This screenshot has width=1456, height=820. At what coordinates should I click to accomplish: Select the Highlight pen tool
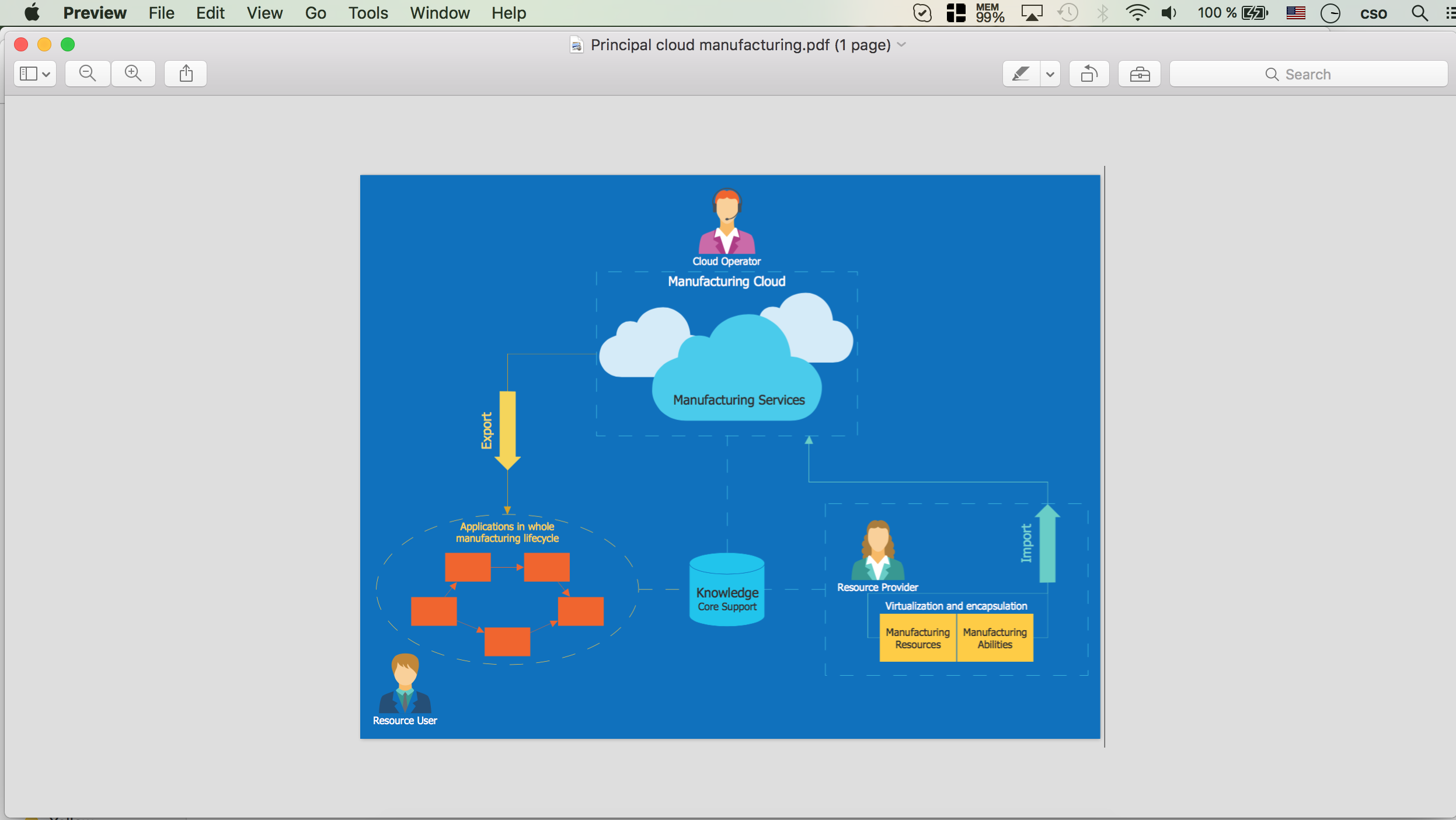[1021, 74]
